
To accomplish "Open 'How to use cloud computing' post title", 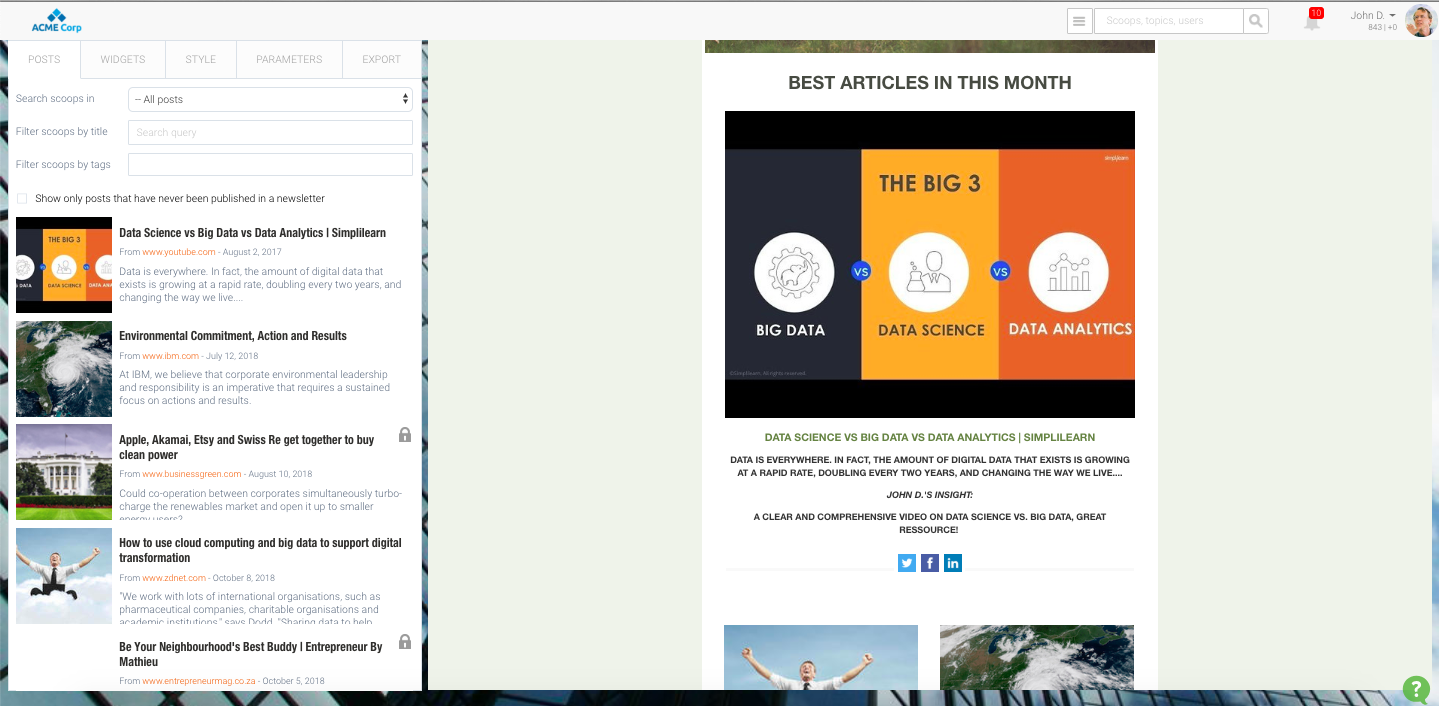I will pyautogui.click(x=260, y=550).
